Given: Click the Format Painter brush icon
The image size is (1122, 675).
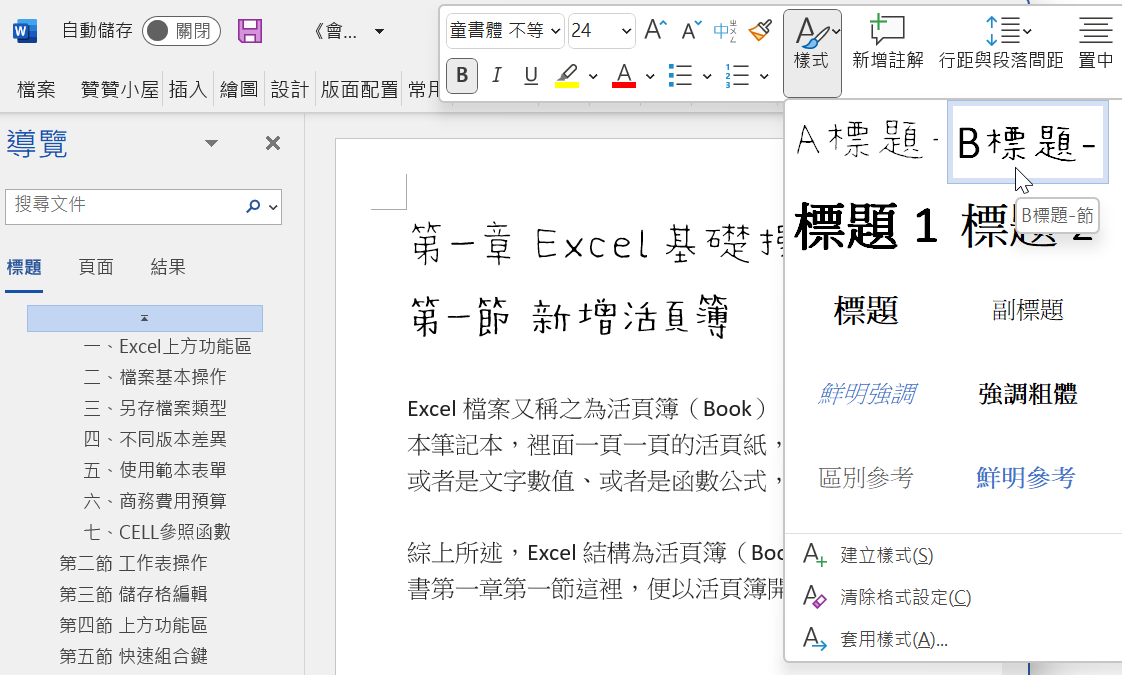Looking at the screenshot, I should pos(760,30).
